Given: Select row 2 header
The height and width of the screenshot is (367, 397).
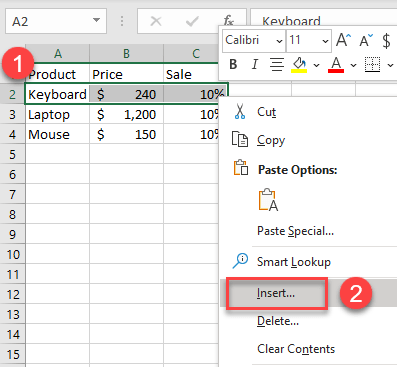Looking at the screenshot, I should 13,94.
